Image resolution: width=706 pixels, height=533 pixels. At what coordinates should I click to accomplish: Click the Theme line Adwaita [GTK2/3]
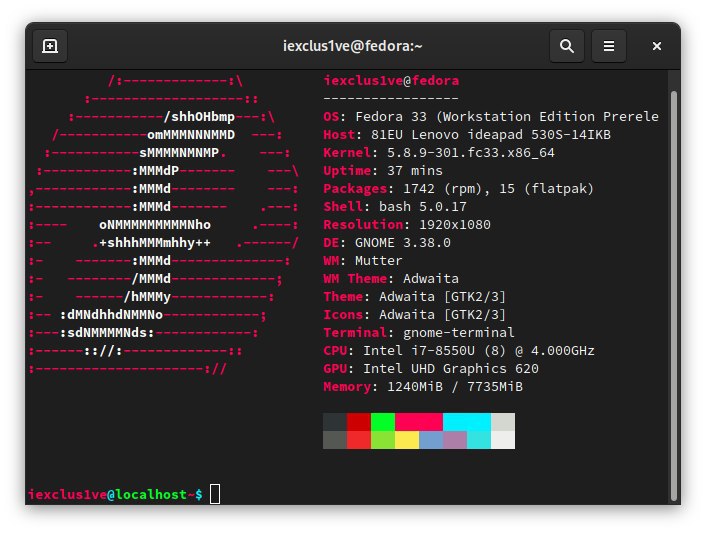[x=415, y=297]
